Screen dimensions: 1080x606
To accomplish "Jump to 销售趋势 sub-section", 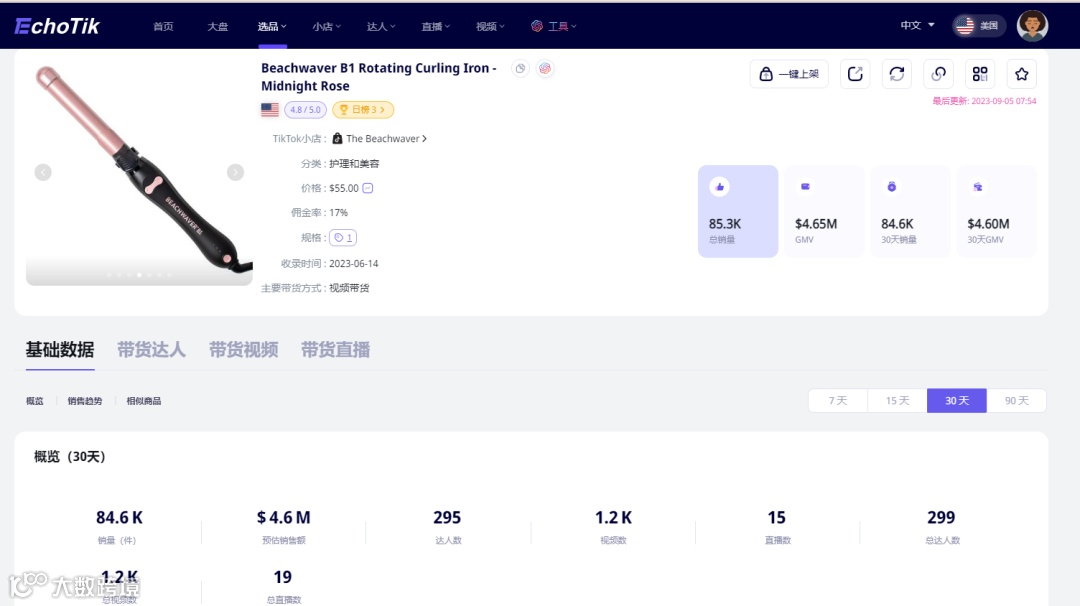I will (x=85, y=401).
